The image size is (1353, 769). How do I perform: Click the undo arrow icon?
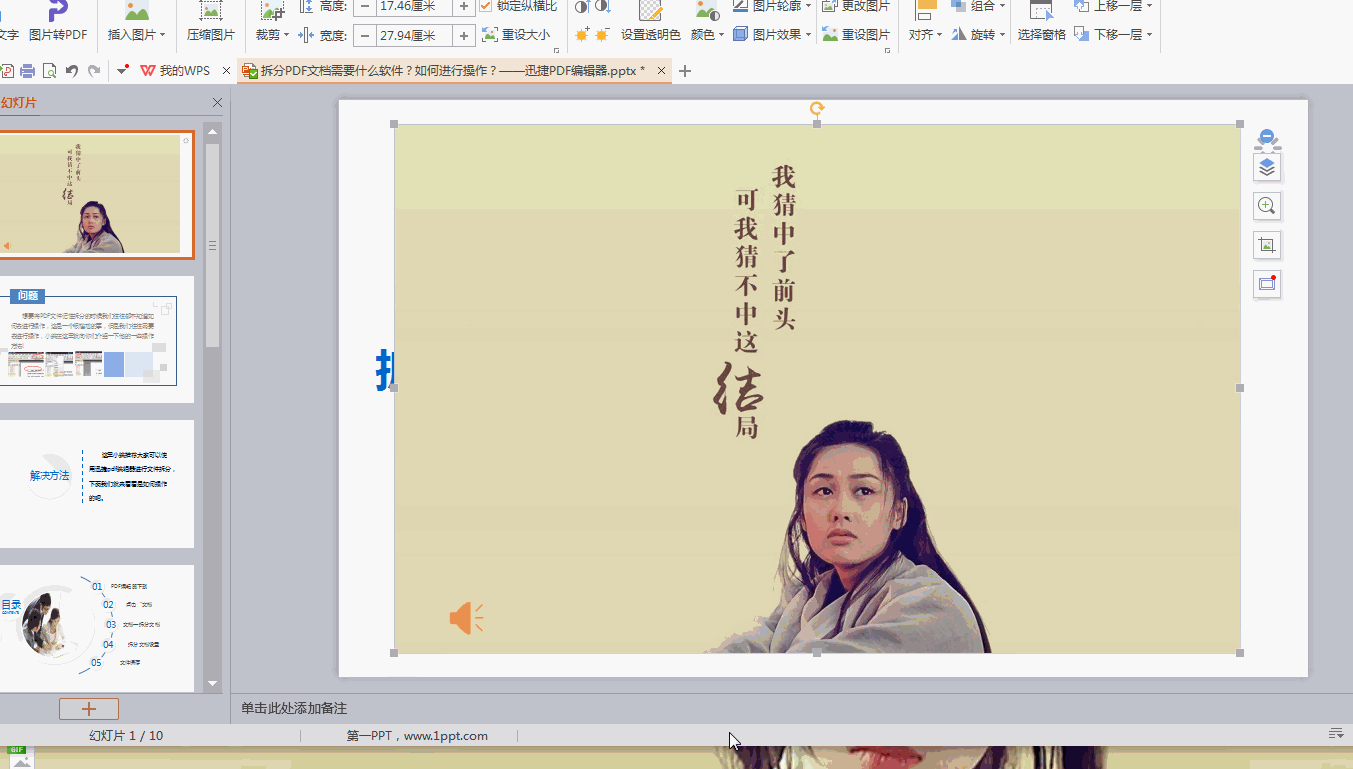72,71
